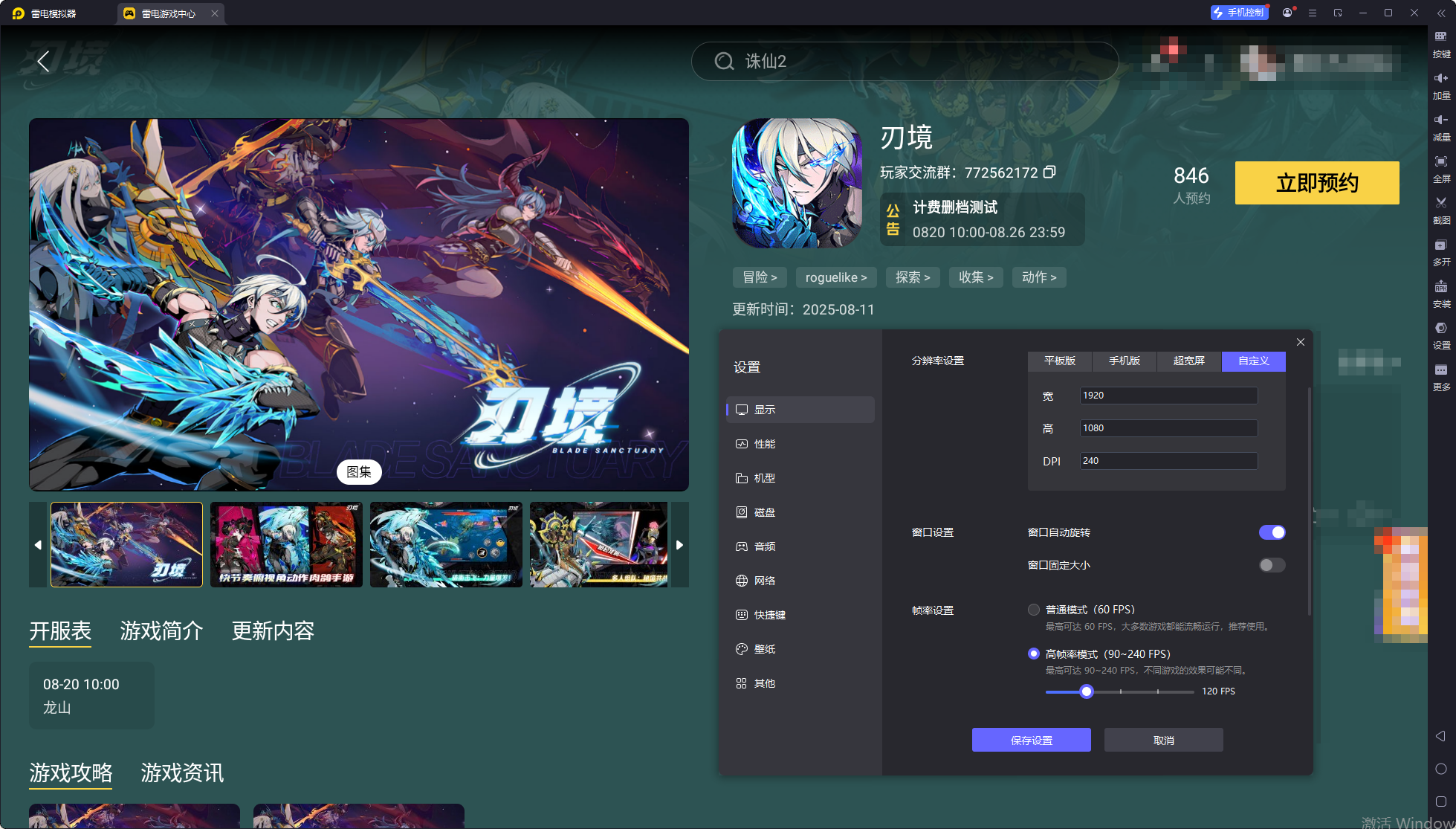
Task: Open the 冒险 > genre tag
Action: point(760,277)
